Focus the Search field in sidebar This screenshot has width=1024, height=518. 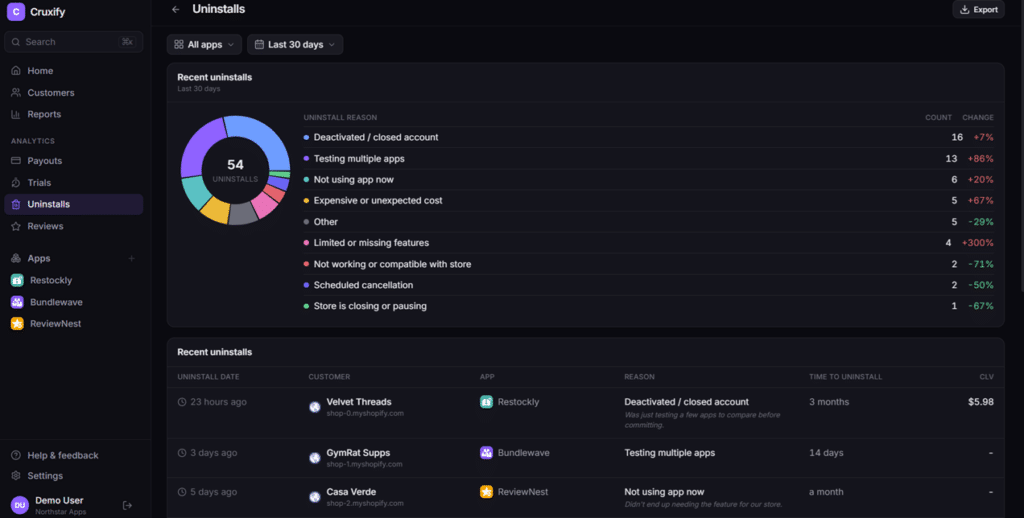[74, 42]
